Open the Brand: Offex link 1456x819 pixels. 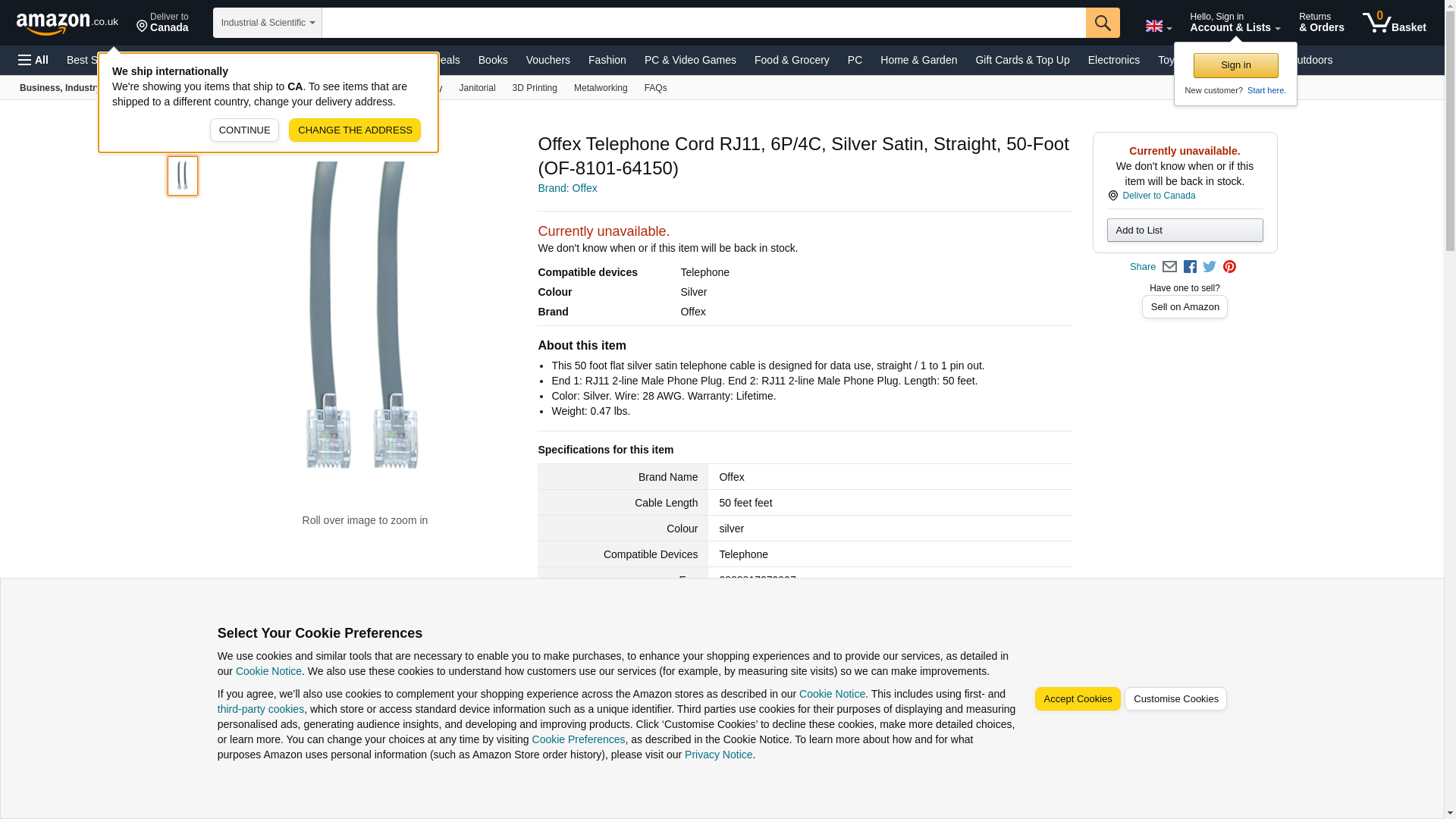pyautogui.click(x=567, y=188)
